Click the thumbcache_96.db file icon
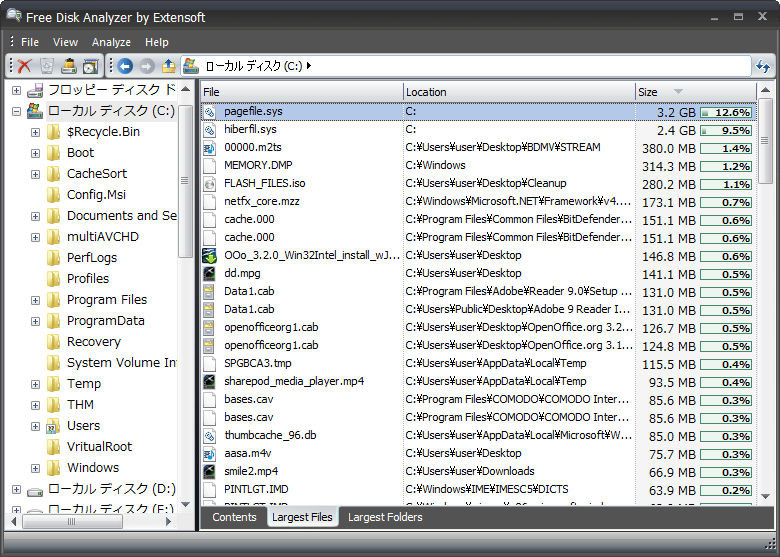This screenshot has width=780, height=557. pos(209,436)
